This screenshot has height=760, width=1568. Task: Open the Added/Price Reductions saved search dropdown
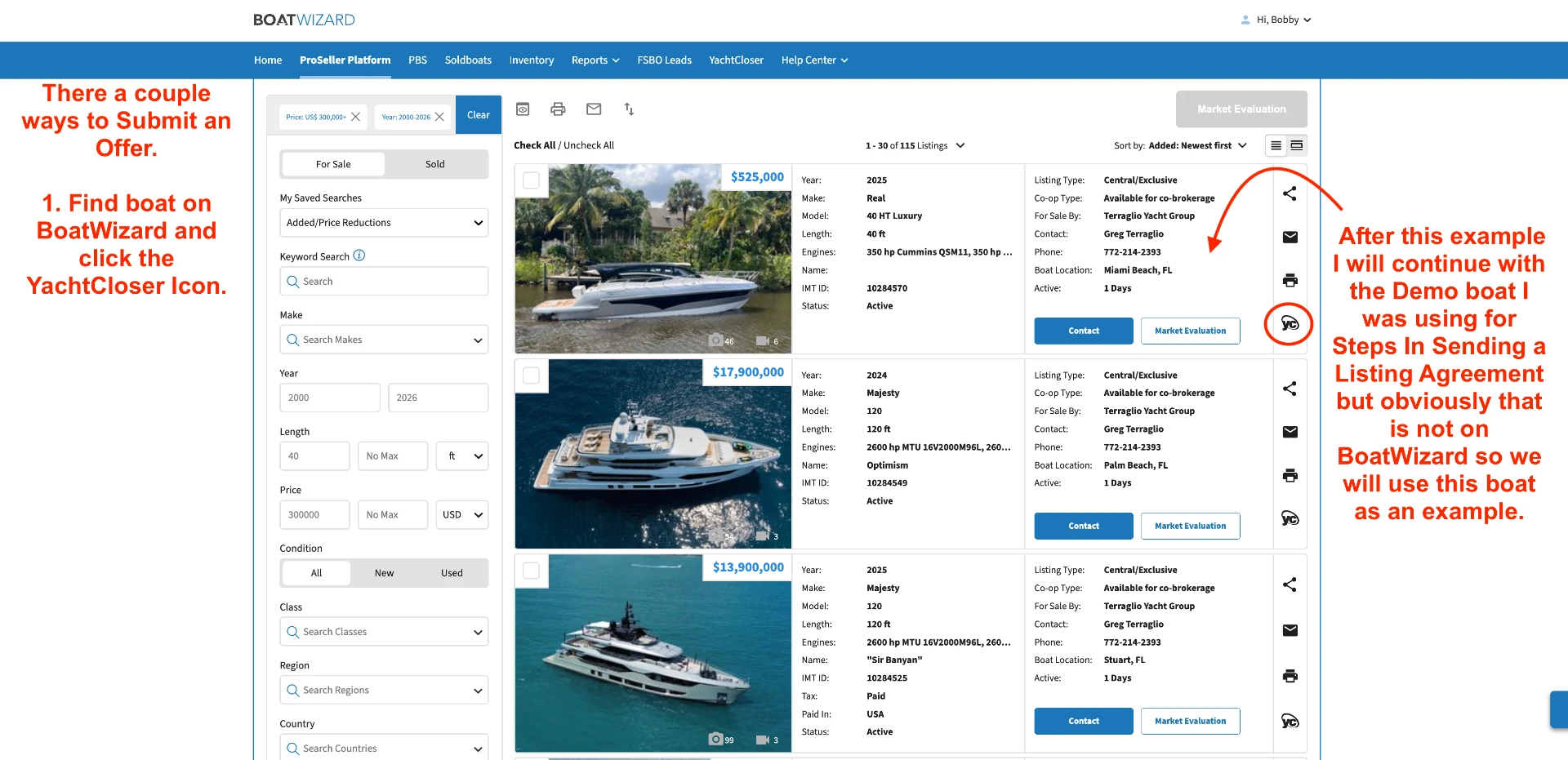tap(384, 223)
